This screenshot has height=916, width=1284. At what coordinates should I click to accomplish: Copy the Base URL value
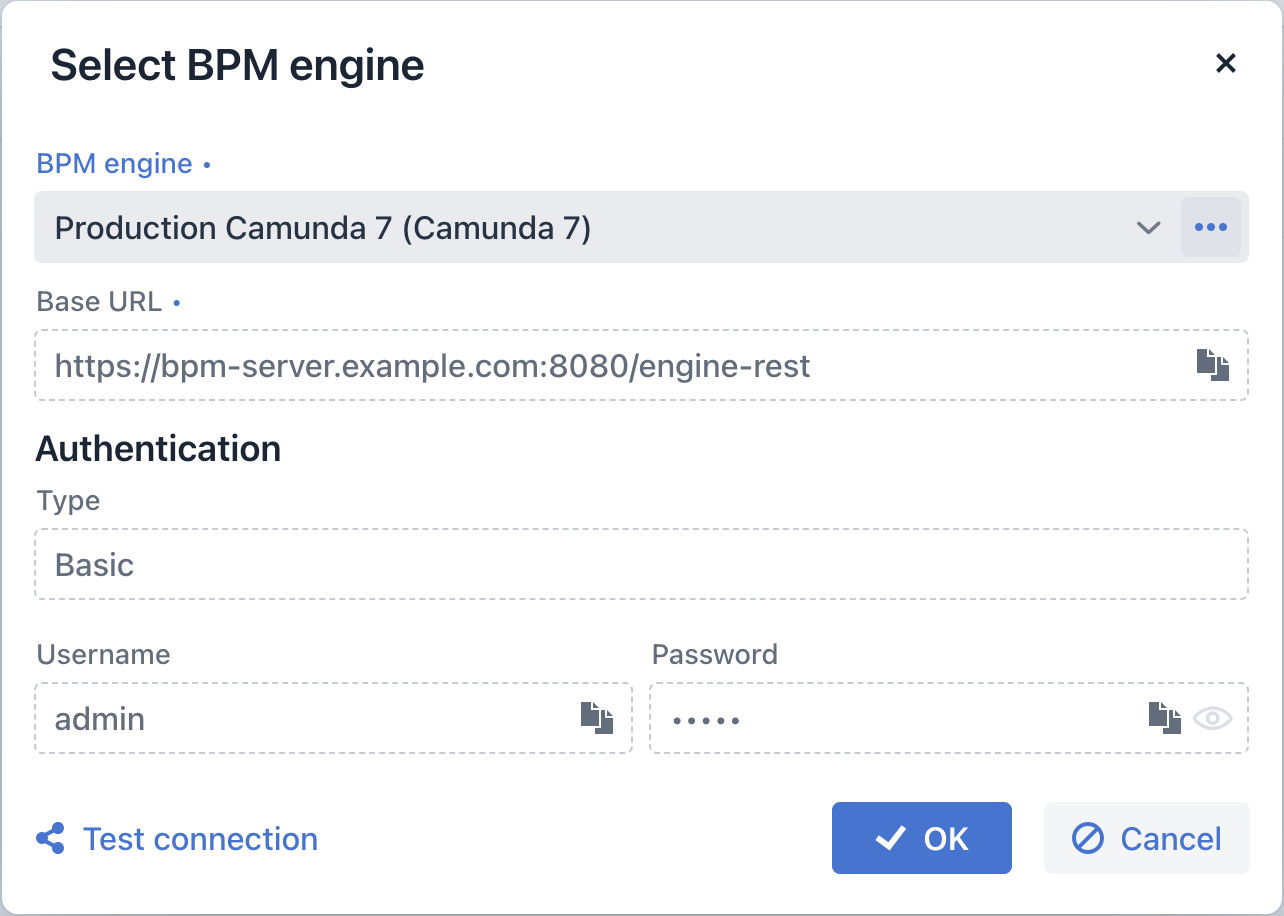1213,365
